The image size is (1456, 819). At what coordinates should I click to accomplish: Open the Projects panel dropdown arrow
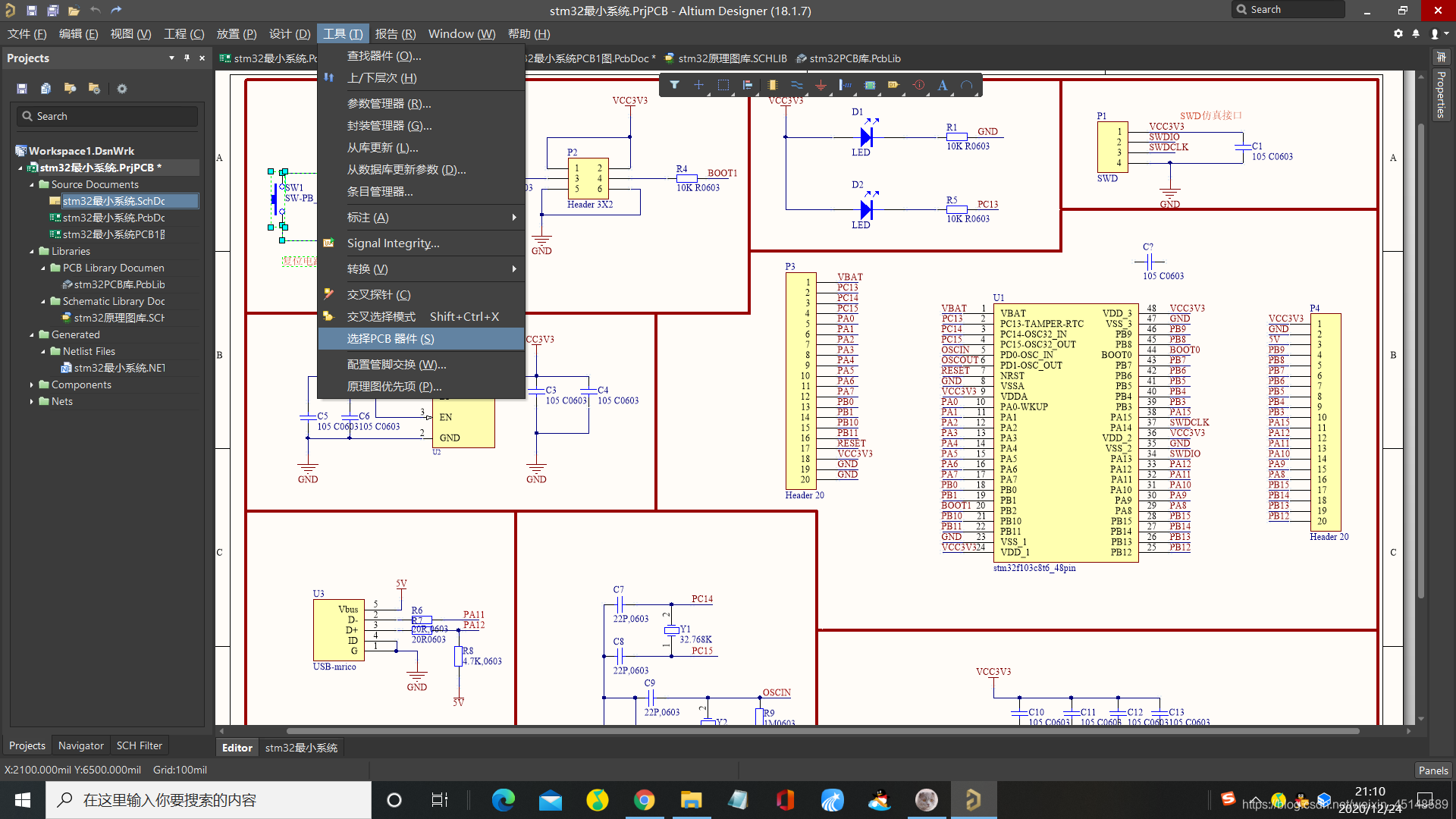(x=171, y=58)
